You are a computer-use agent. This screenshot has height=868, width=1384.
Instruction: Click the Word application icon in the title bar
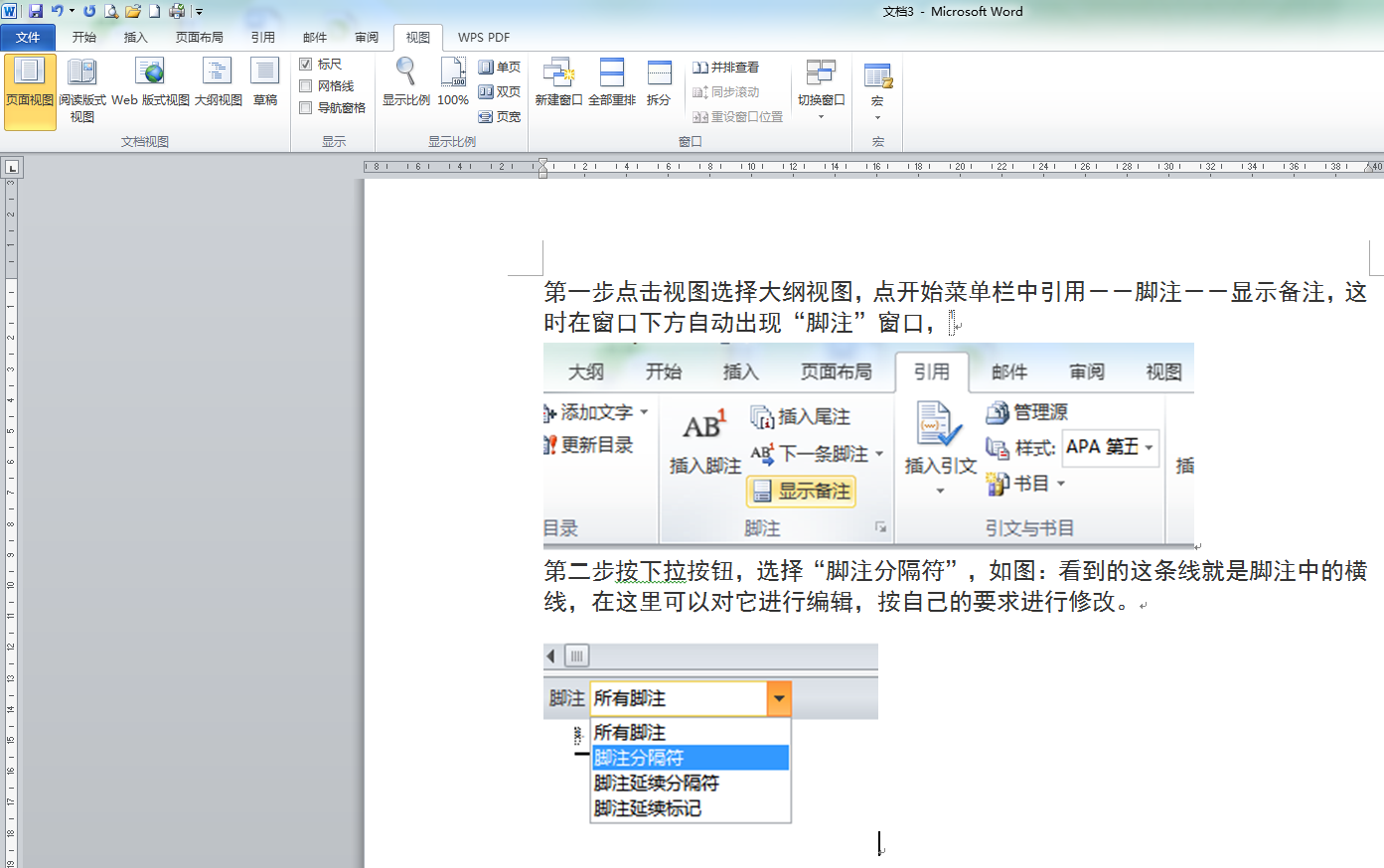pos(10,11)
